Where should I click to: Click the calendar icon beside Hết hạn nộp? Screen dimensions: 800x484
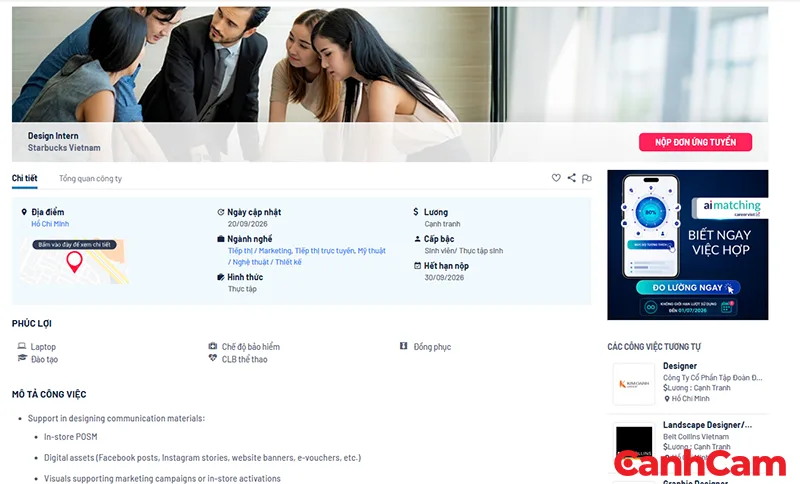pos(417,266)
